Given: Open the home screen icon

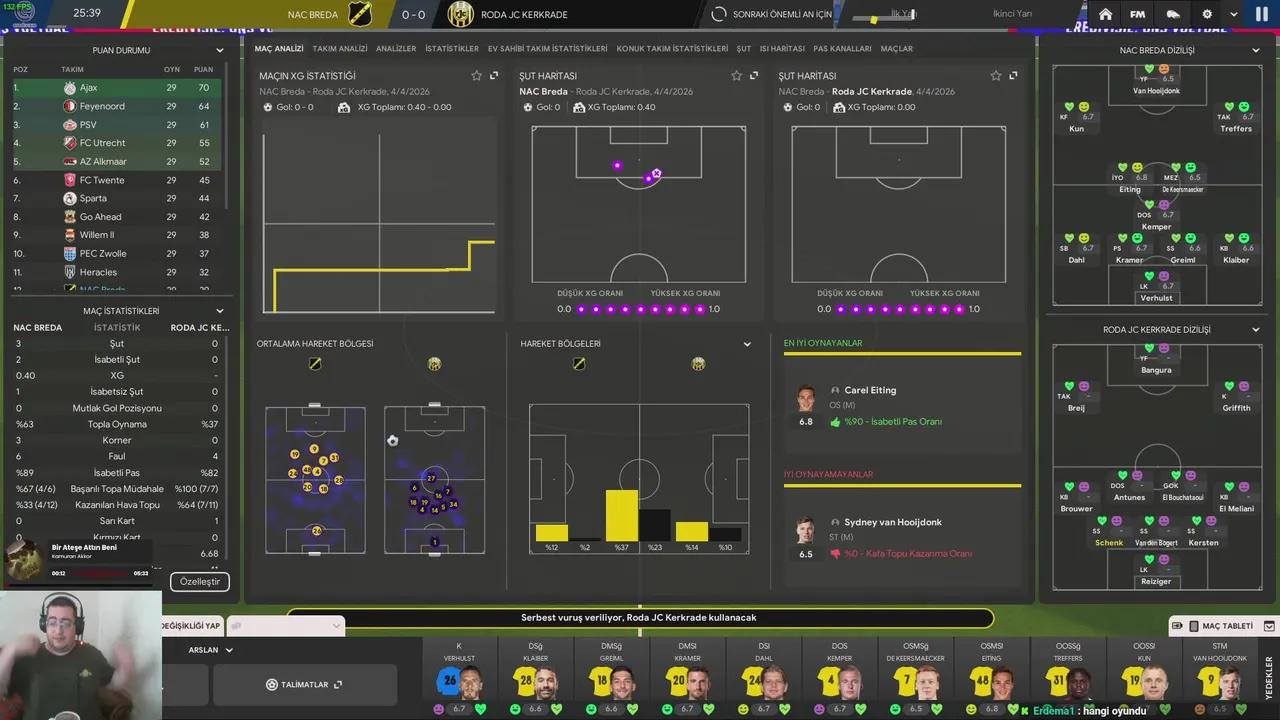Looking at the screenshot, I should click(x=1105, y=14).
